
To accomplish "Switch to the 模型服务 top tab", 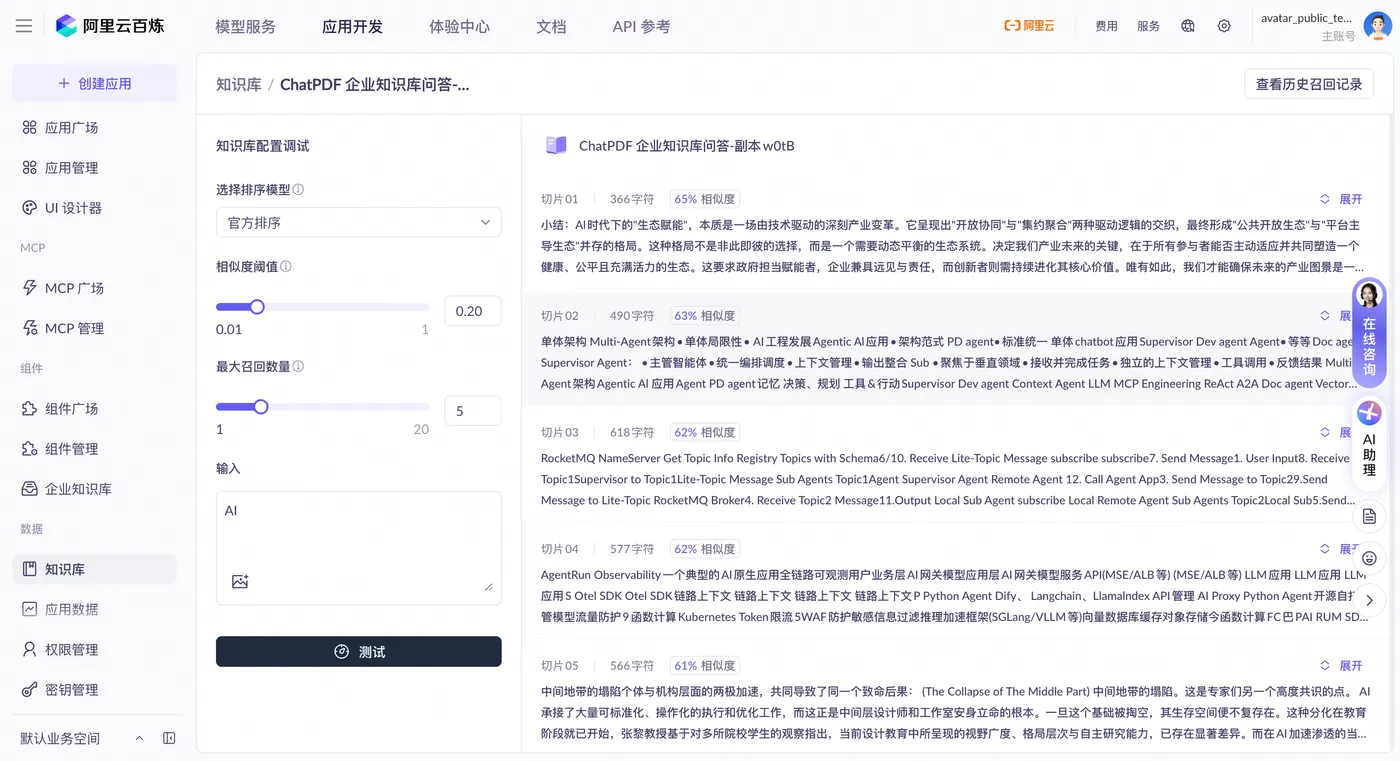I will pos(245,27).
